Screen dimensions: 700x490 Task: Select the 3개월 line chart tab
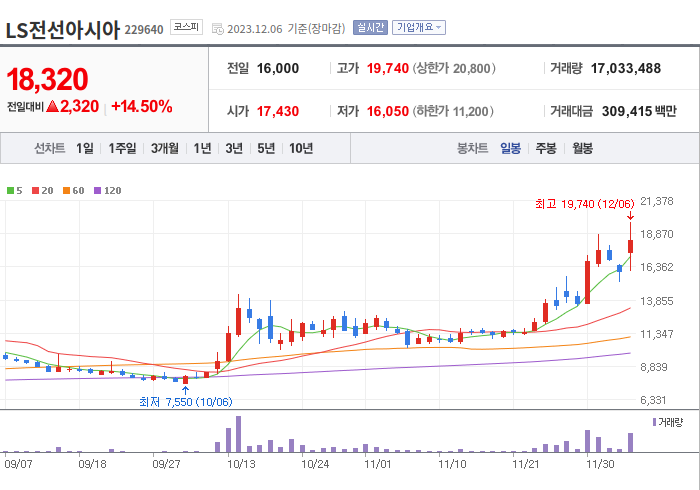click(x=164, y=148)
